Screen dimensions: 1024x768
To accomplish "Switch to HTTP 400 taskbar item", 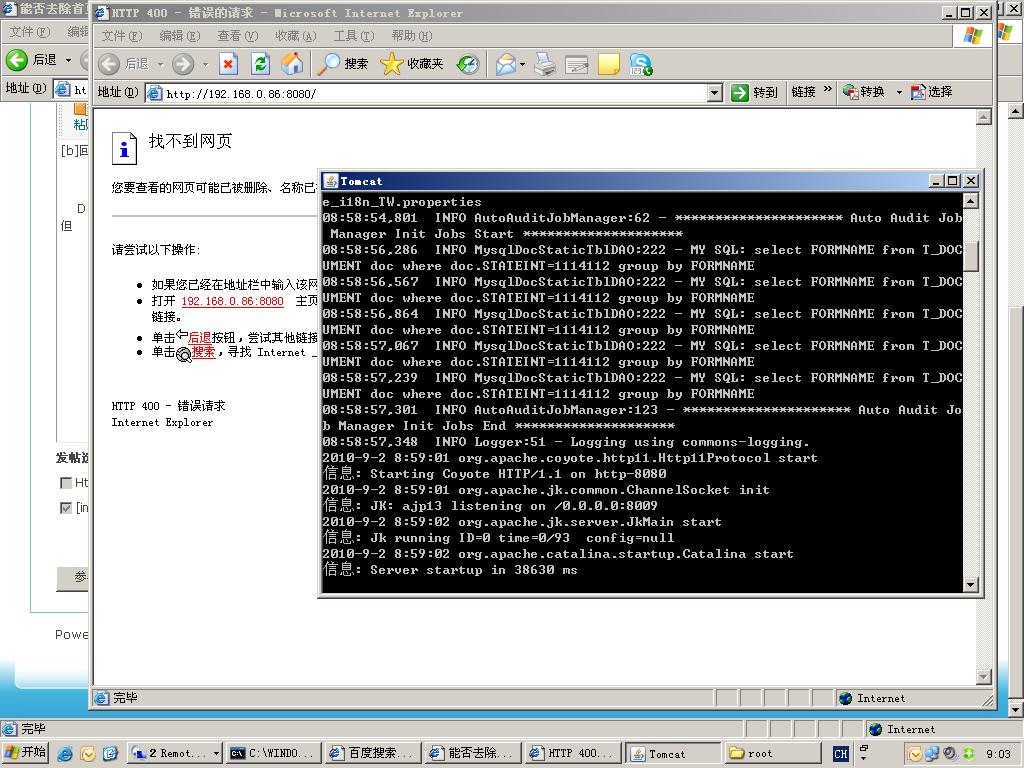I will (572, 753).
